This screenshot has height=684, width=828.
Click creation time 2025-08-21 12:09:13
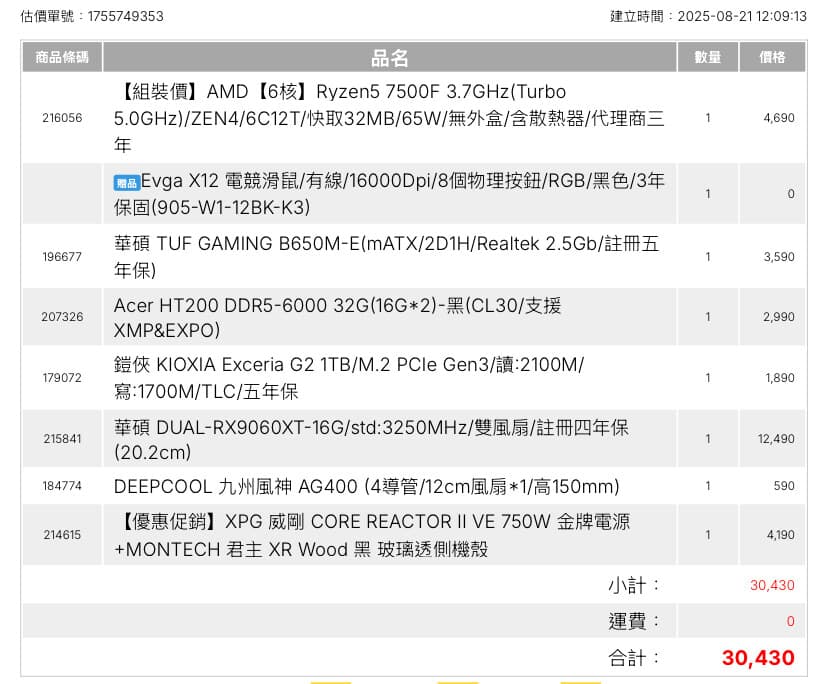click(x=742, y=16)
